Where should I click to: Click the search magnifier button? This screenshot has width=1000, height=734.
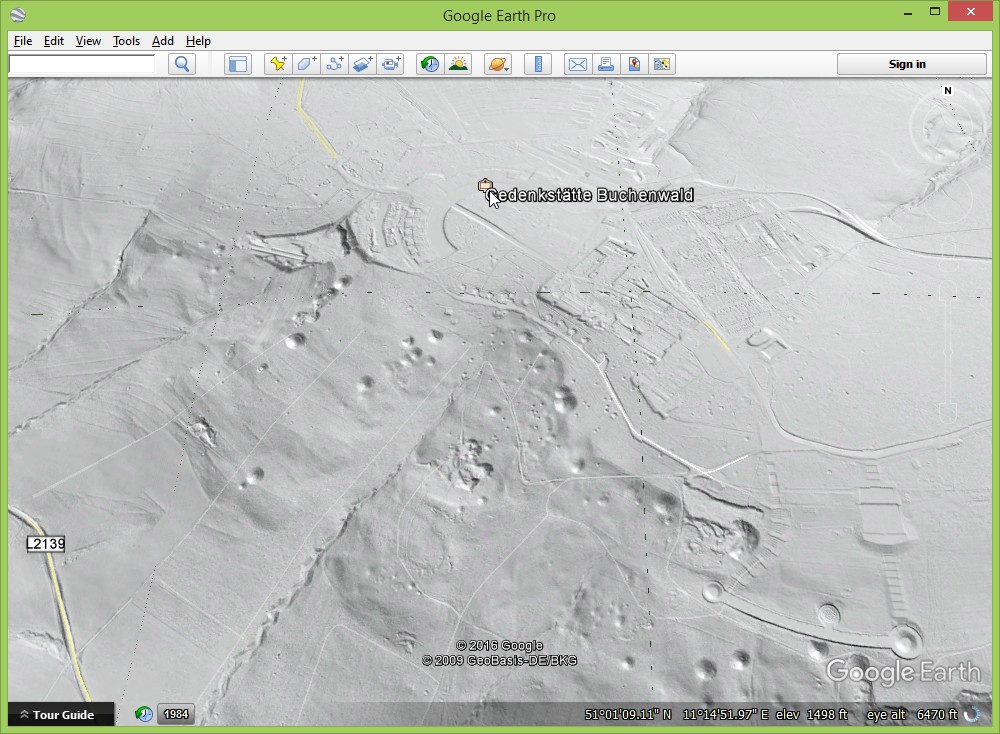182,64
